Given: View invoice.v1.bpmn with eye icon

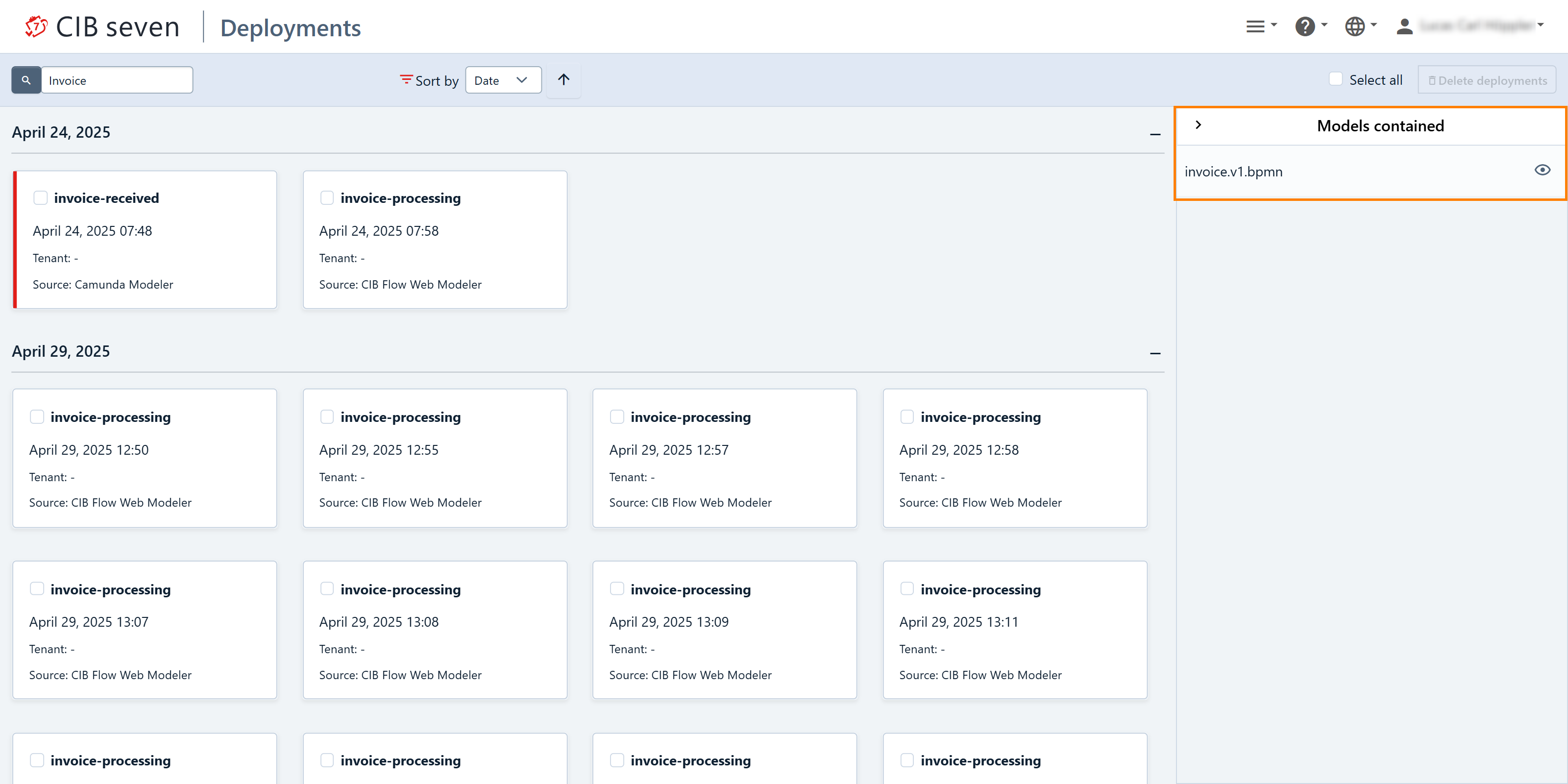Looking at the screenshot, I should click(x=1542, y=170).
